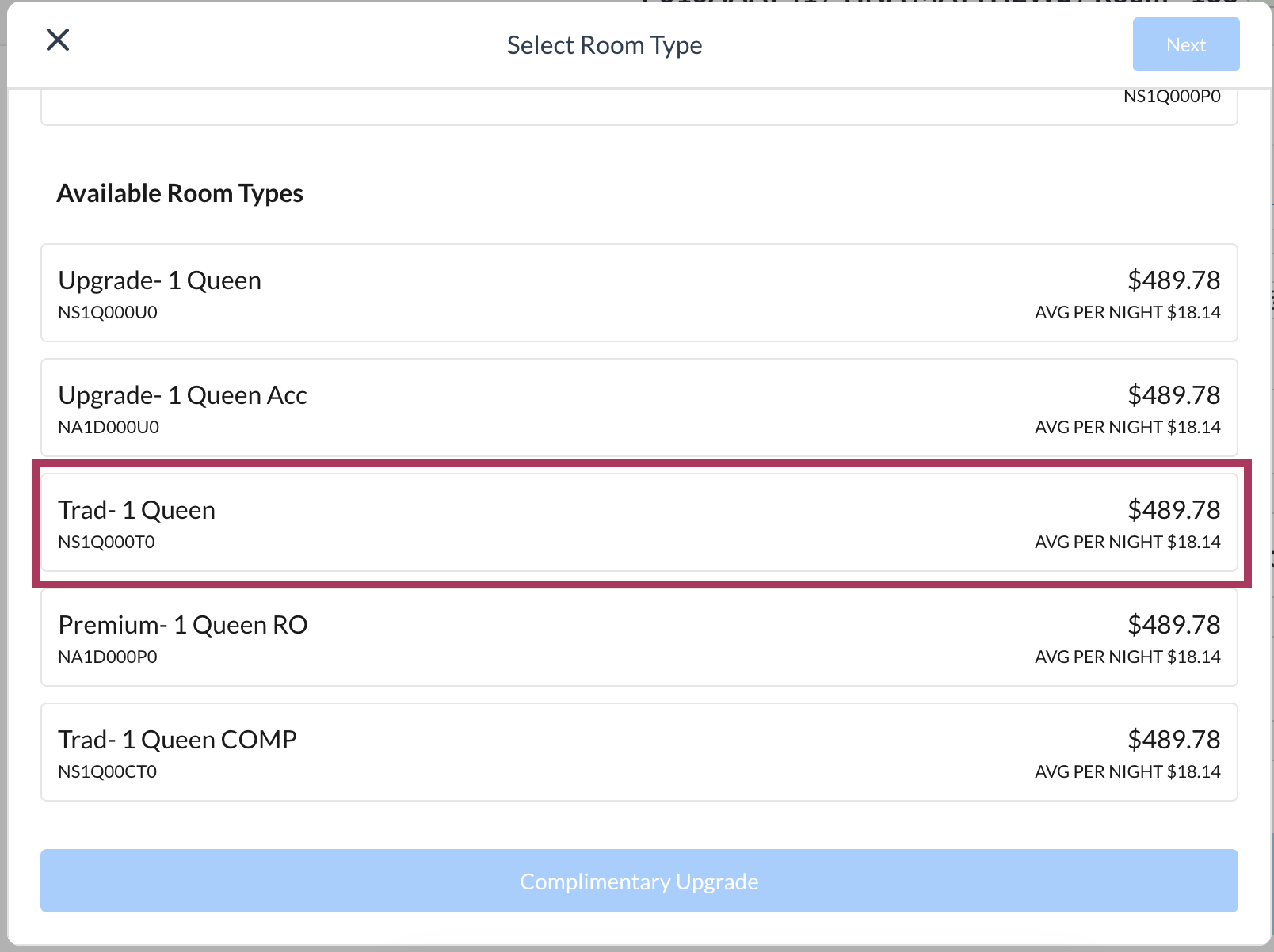This screenshot has height=952, width=1274.
Task: Click the current room card showing NS1Q000P0
Action: tap(639, 107)
